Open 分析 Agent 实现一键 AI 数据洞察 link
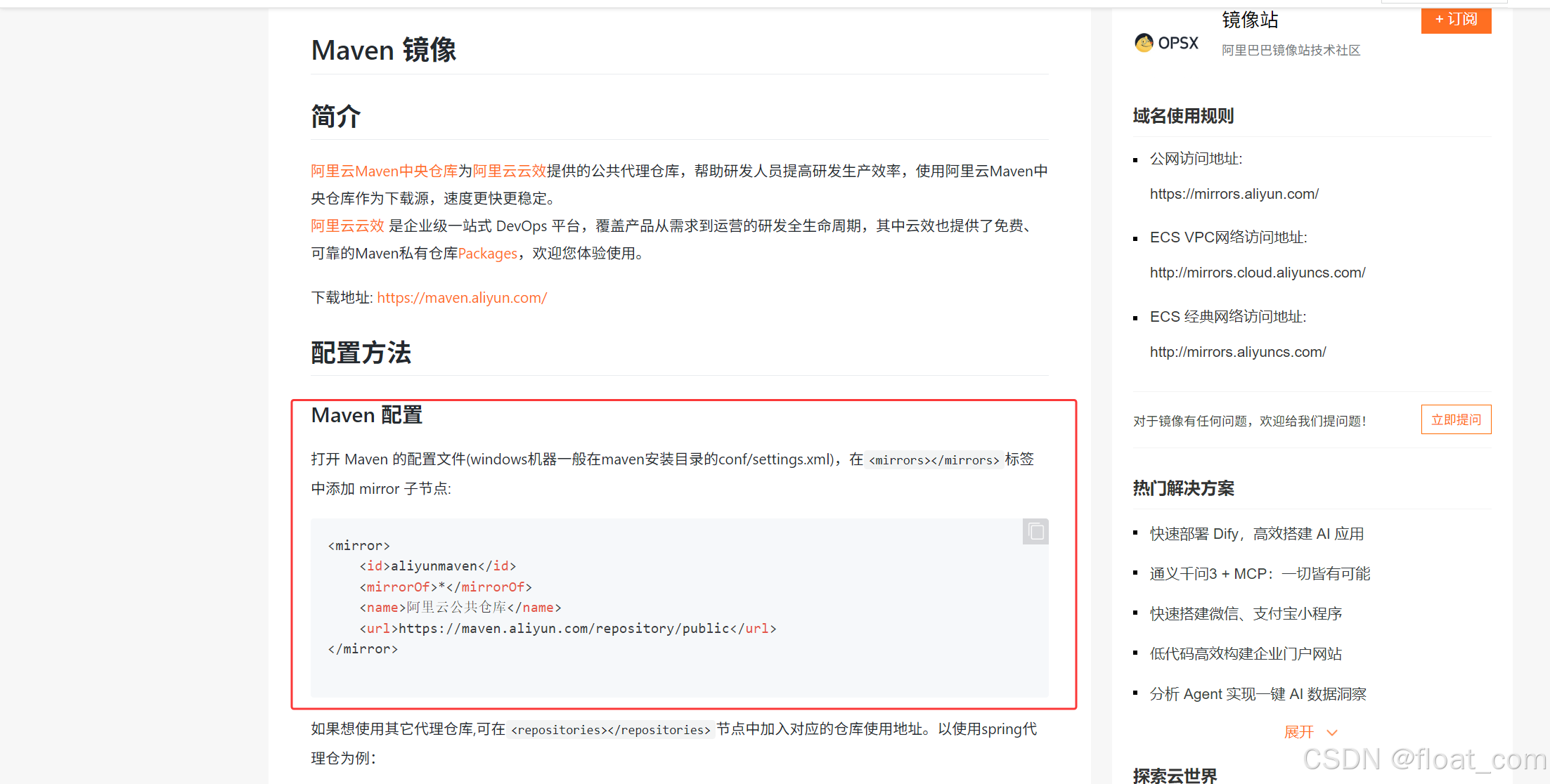Image resolution: width=1550 pixels, height=784 pixels. coord(1258,694)
